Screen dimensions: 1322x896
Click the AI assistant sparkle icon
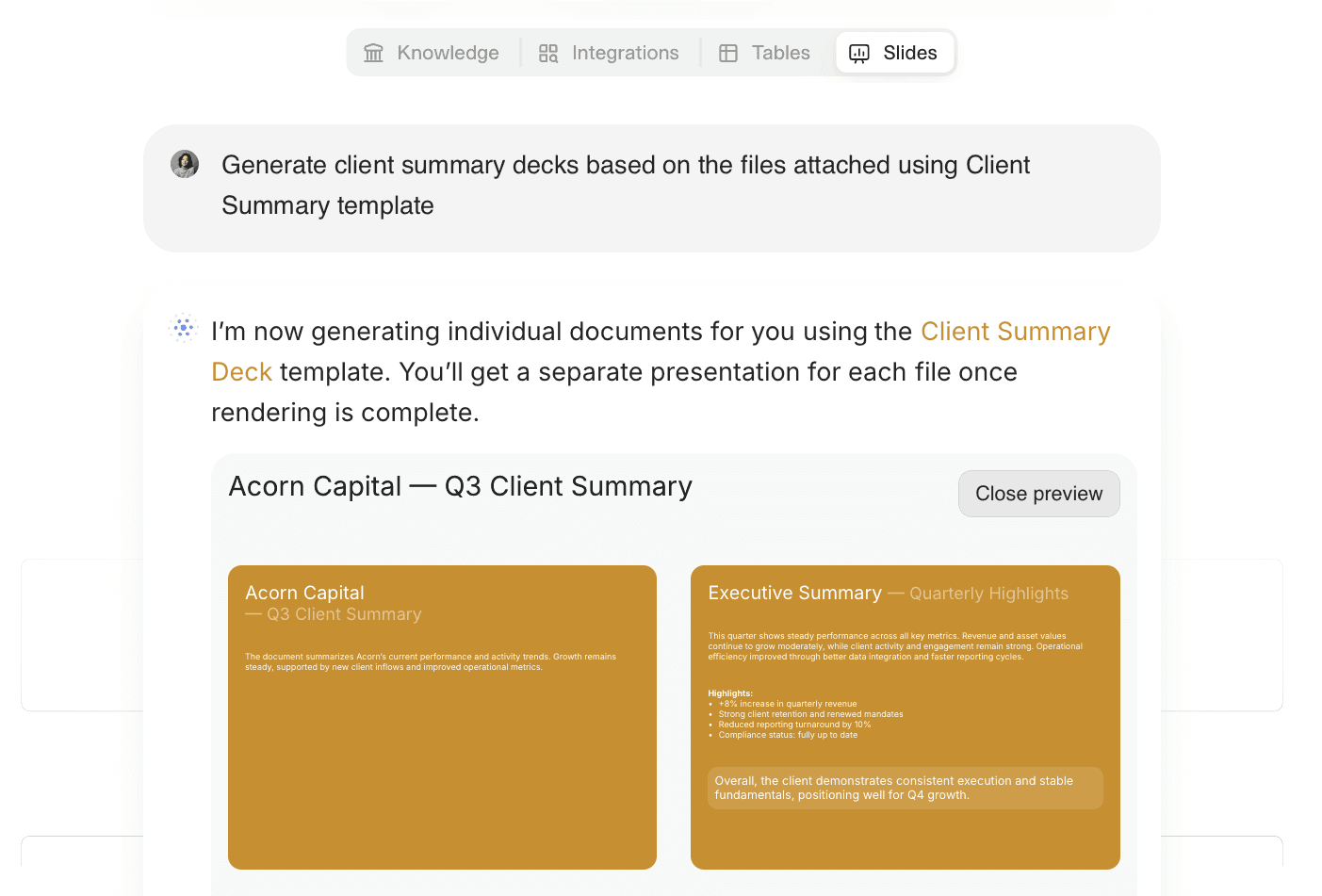pos(183,328)
